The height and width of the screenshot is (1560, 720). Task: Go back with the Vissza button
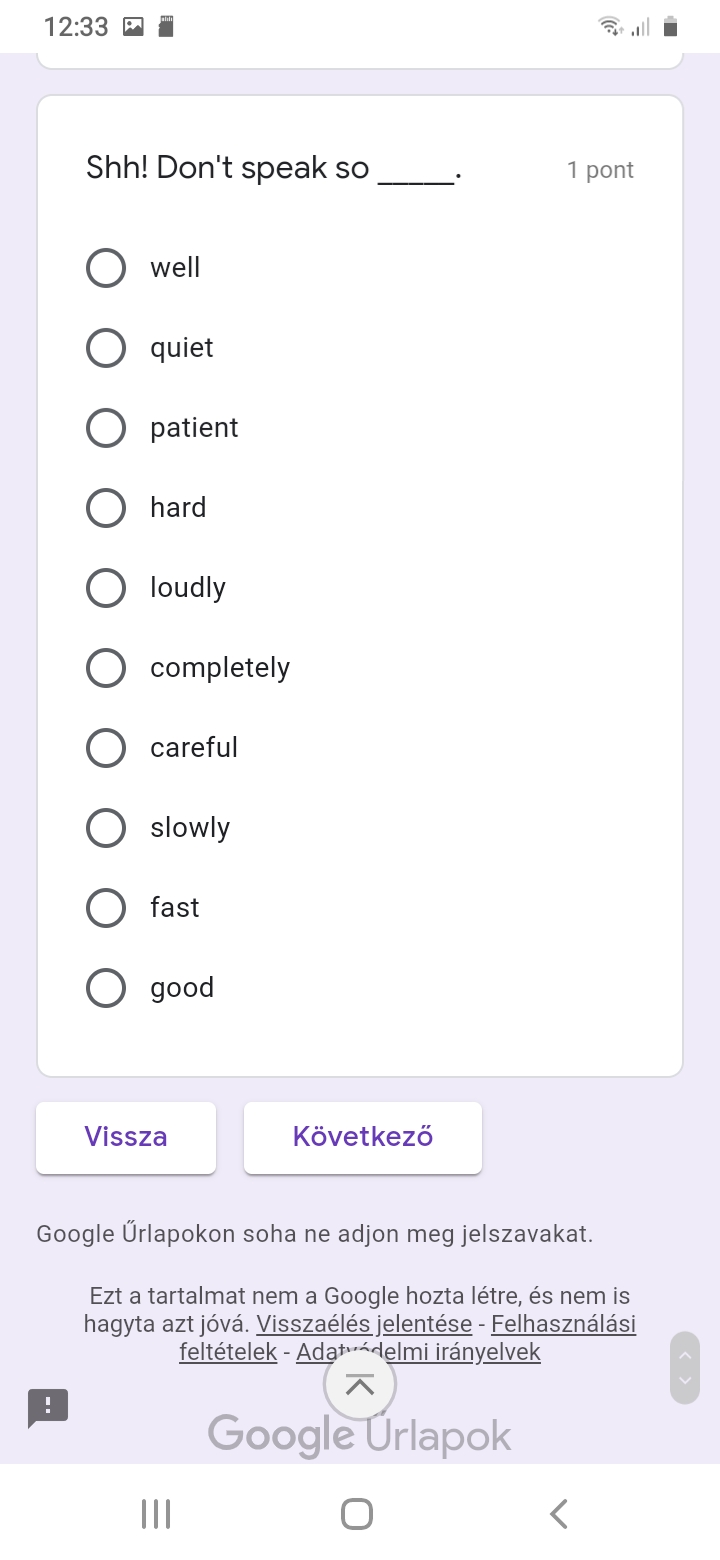(x=126, y=1137)
